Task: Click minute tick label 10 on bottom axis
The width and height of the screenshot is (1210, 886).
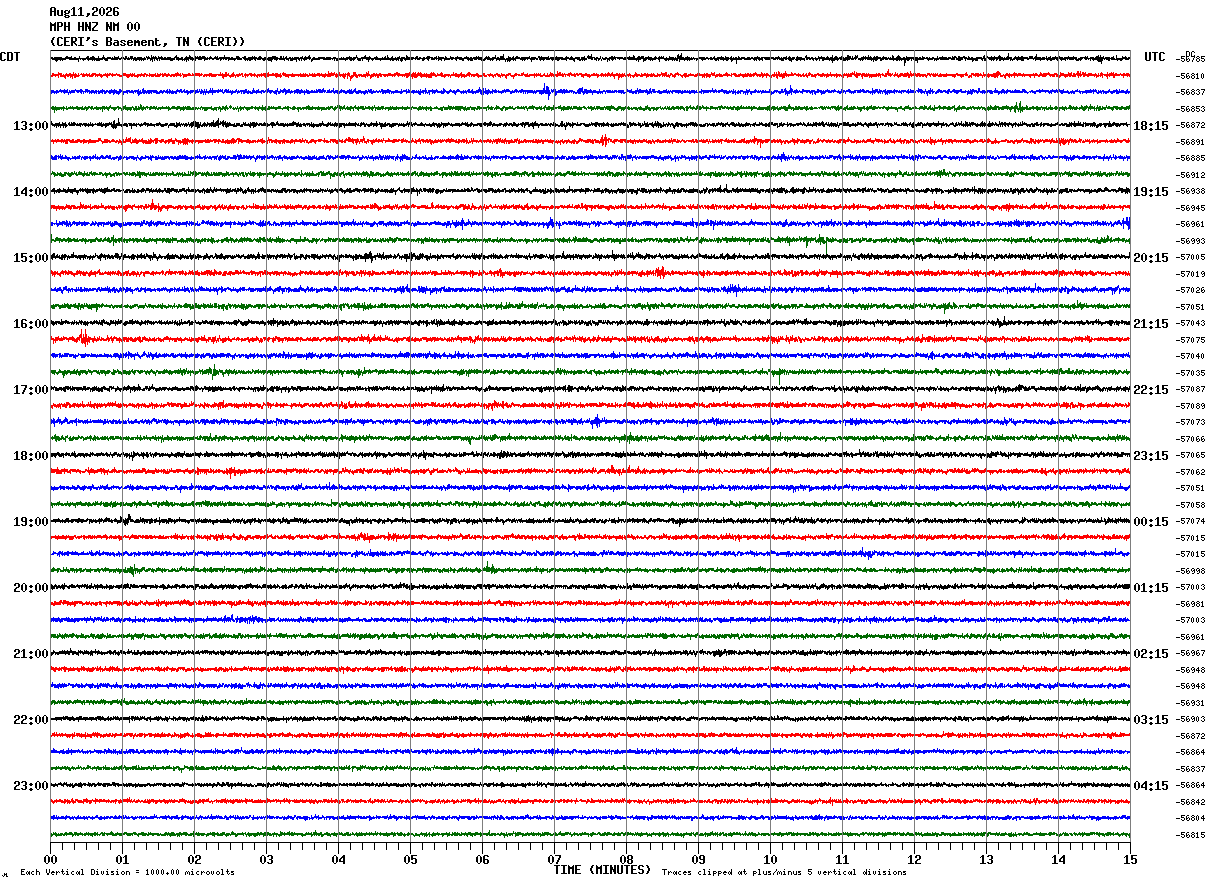Action: point(770,860)
